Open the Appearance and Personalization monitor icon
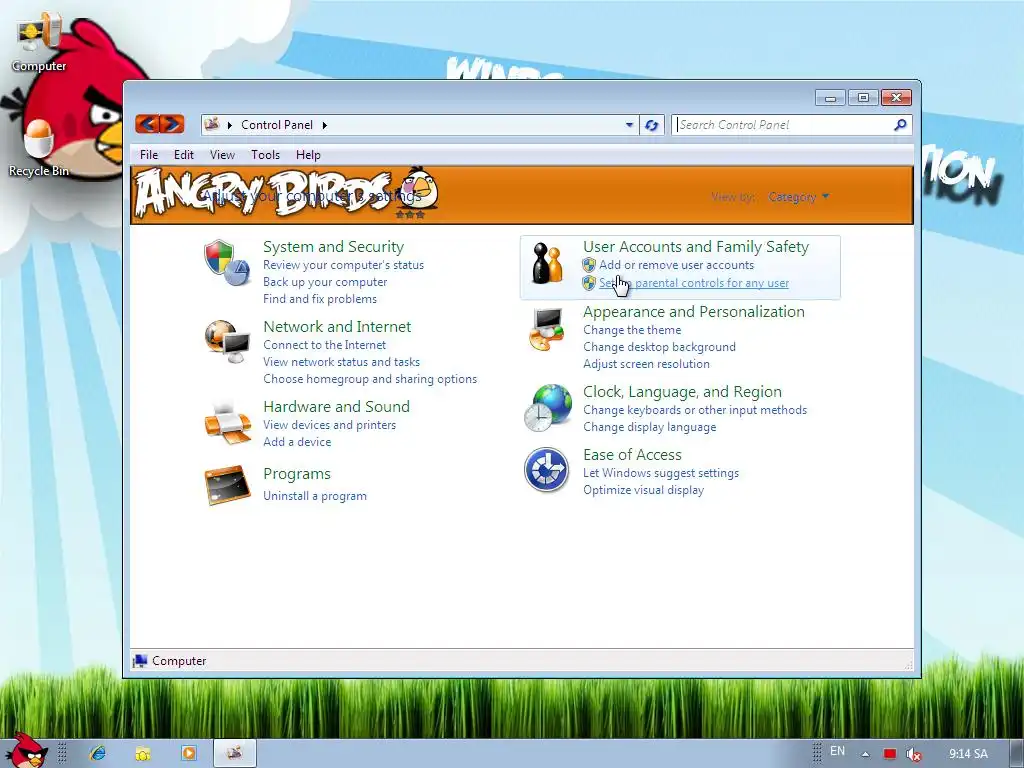The width and height of the screenshot is (1024, 768). (546, 328)
